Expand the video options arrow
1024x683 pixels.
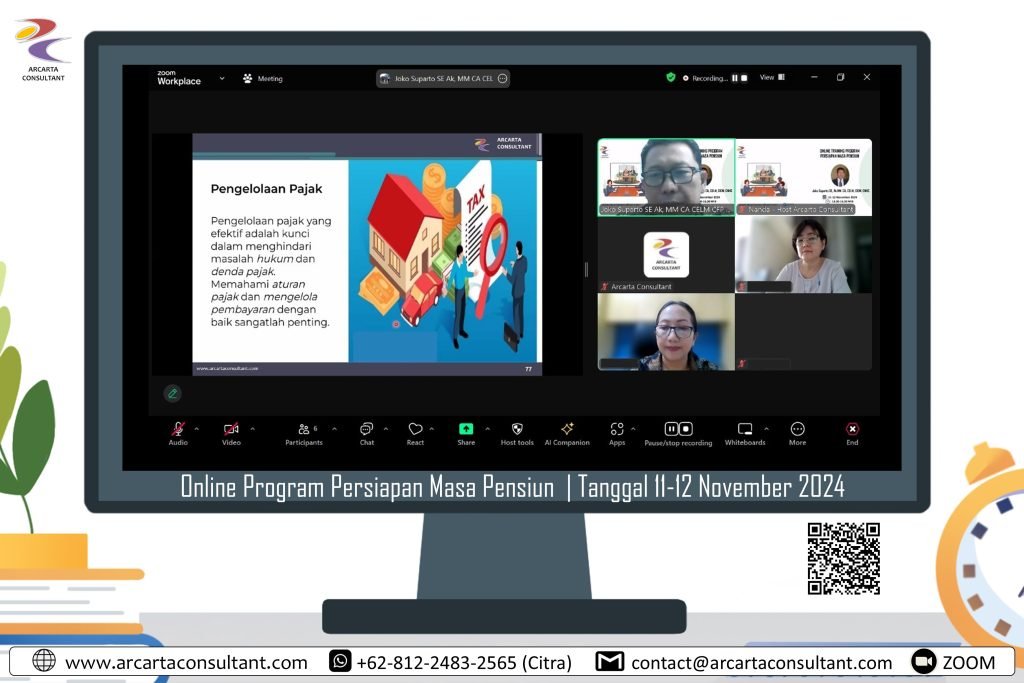coord(252,428)
